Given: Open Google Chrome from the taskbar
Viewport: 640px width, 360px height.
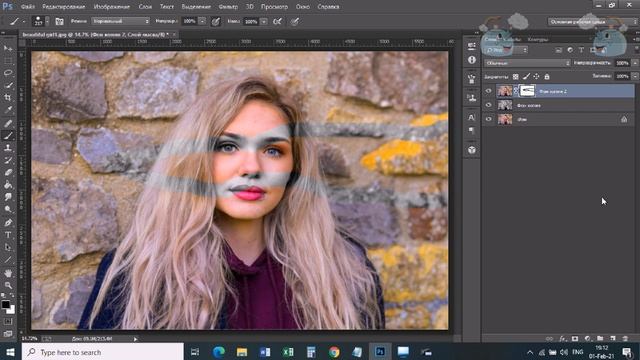Looking at the screenshot, I should [x=334, y=352].
